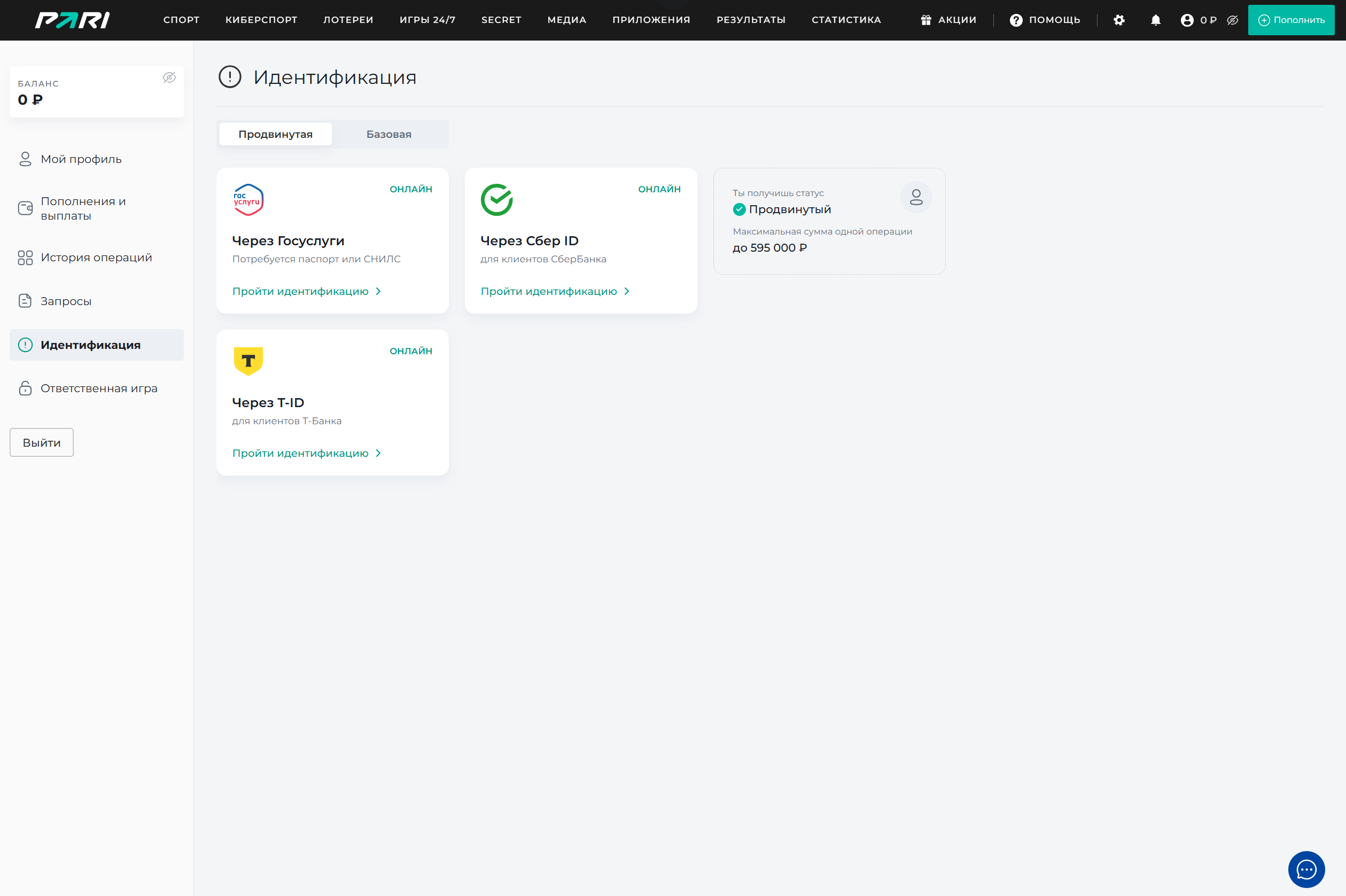Open the settings gear icon

(1118, 20)
